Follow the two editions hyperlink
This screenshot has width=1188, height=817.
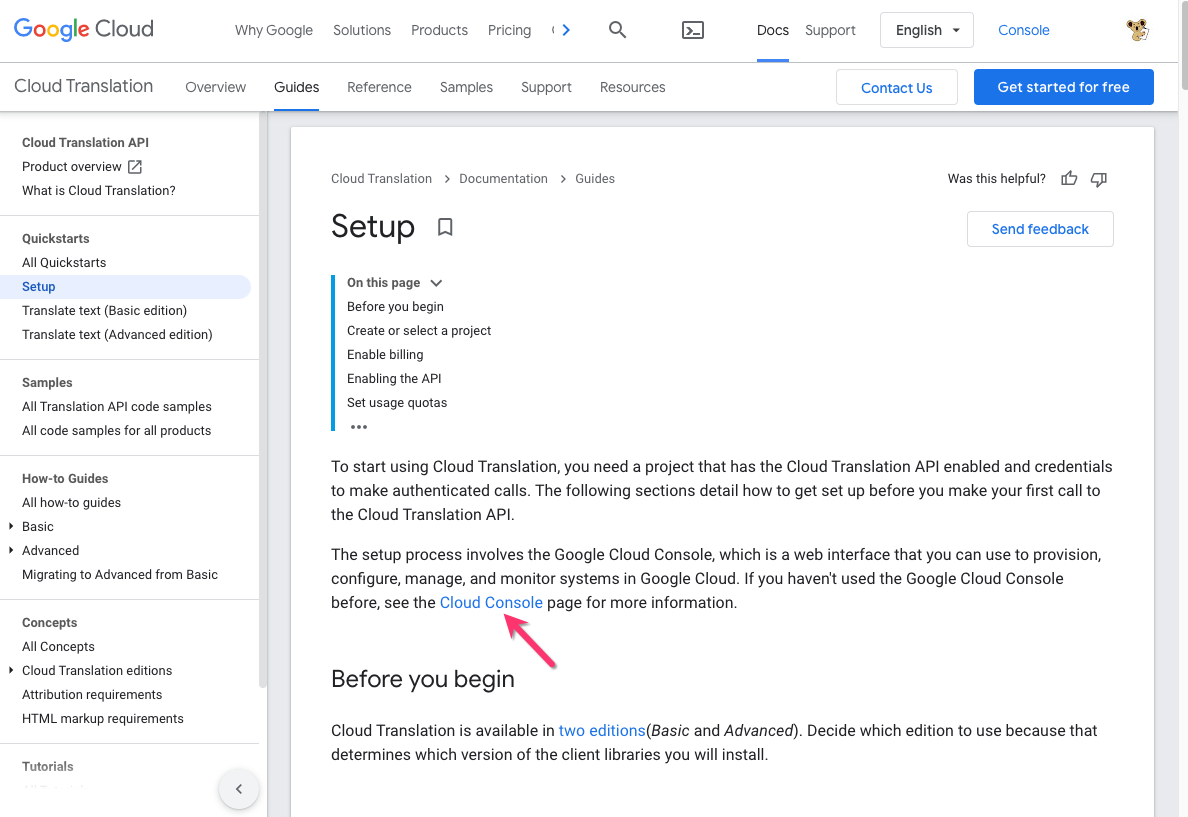tap(602, 731)
